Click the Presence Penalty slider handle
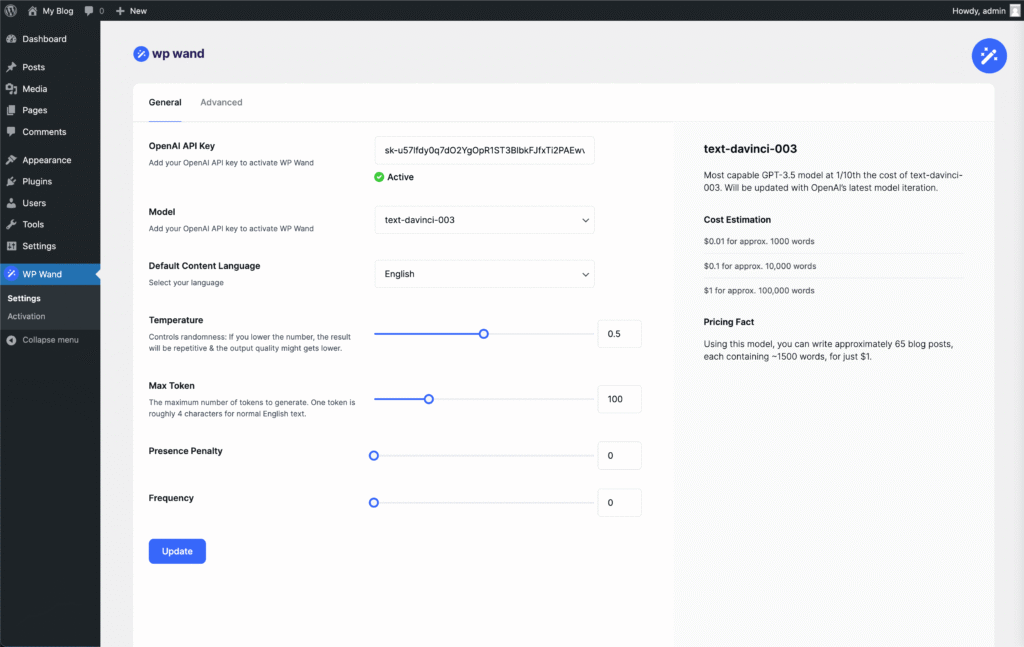Viewport: 1024px width, 647px height. point(374,456)
